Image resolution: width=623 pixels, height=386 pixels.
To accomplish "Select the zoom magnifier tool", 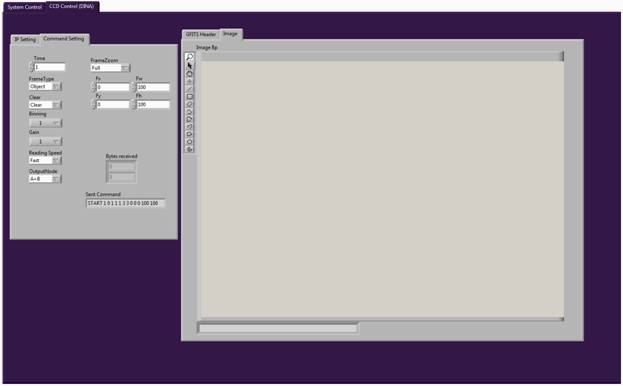I will click(x=190, y=57).
